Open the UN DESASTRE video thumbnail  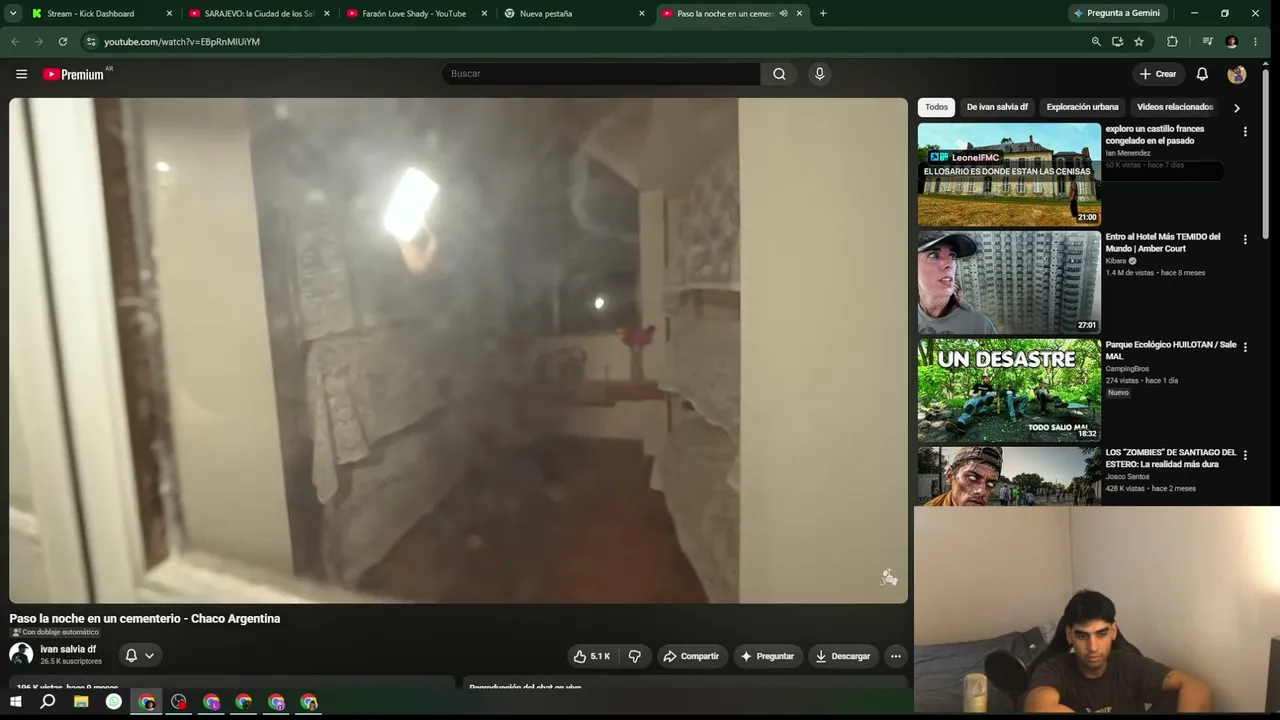pos(1009,390)
